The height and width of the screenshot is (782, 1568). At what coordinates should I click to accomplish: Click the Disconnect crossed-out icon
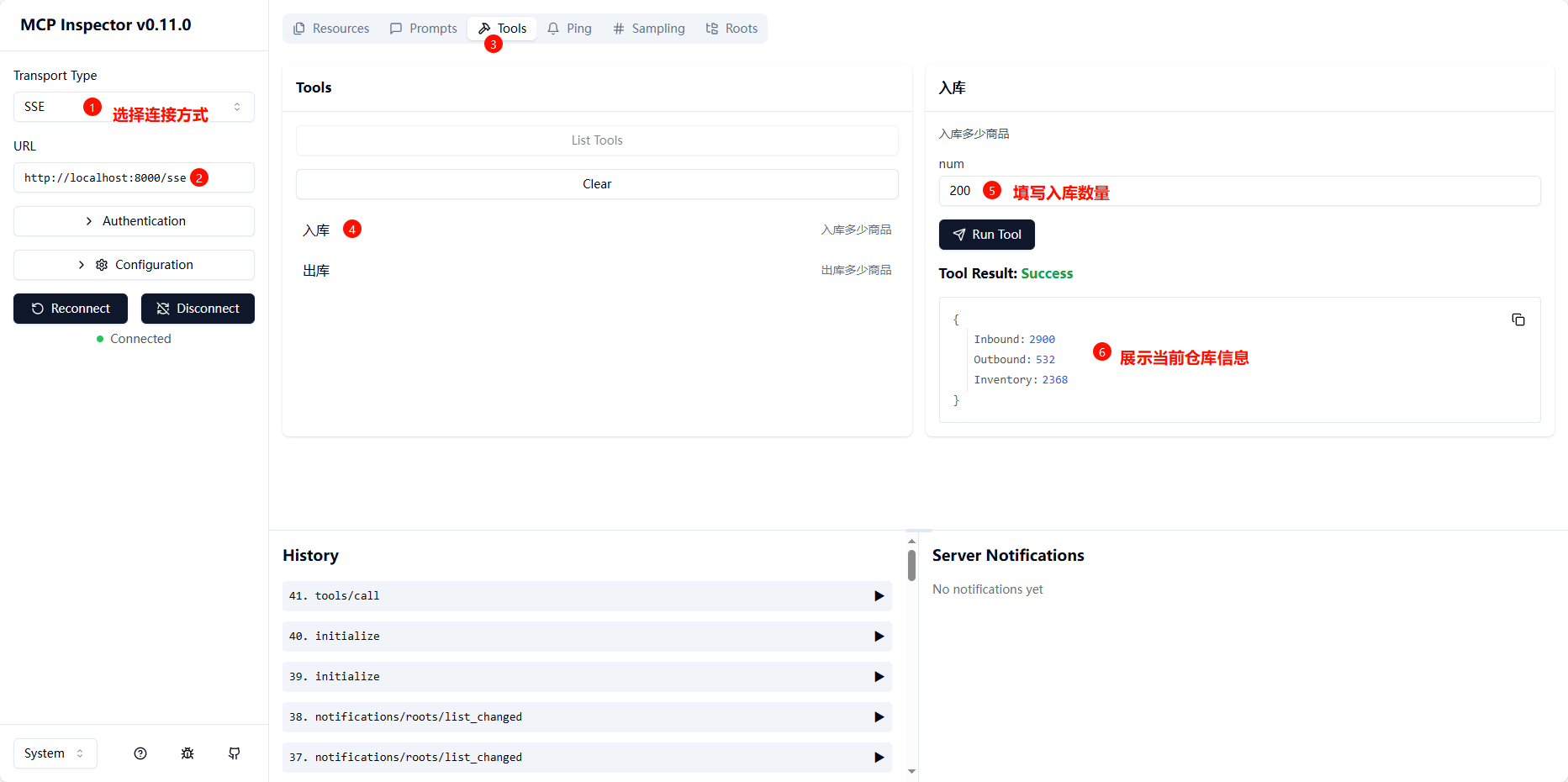click(163, 309)
